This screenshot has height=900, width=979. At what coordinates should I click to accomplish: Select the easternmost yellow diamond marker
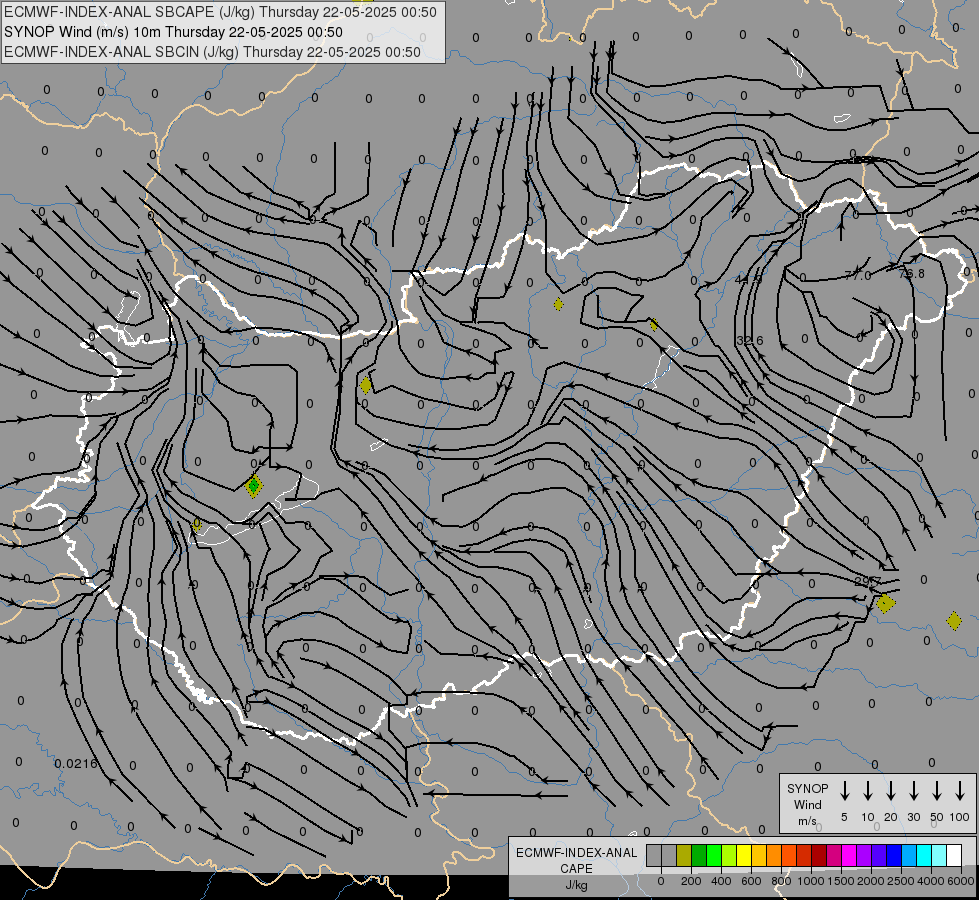point(954,621)
